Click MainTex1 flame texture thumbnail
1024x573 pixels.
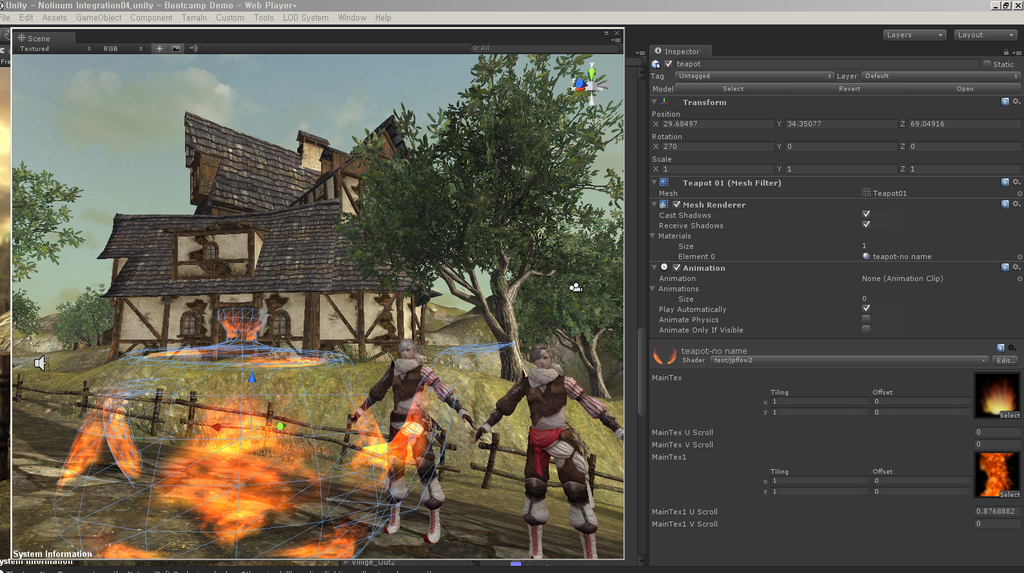[x=997, y=475]
